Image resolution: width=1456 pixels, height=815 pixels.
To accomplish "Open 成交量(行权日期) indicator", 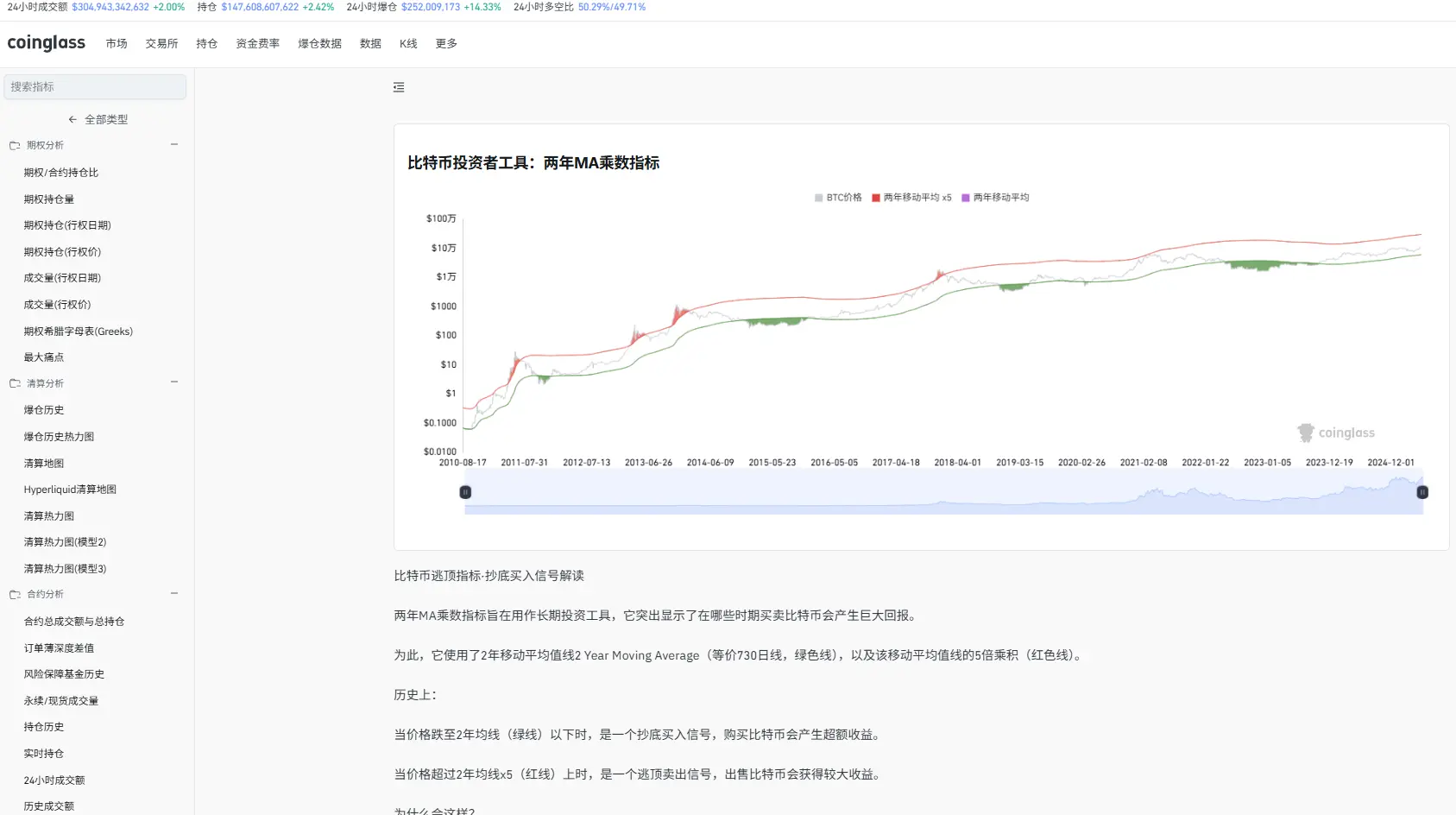I will (x=62, y=278).
